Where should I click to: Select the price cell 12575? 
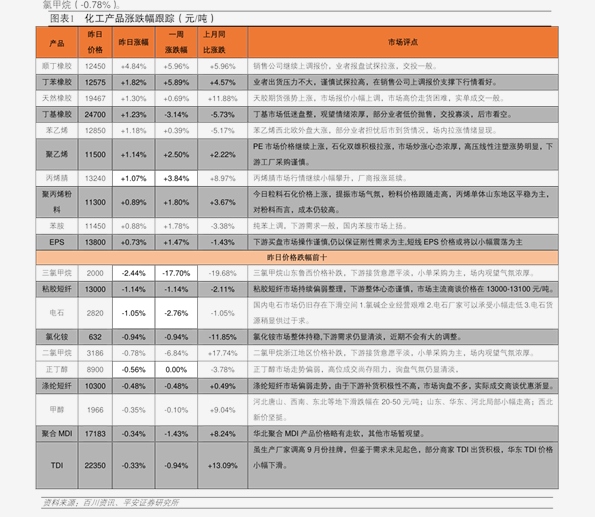point(95,82)
